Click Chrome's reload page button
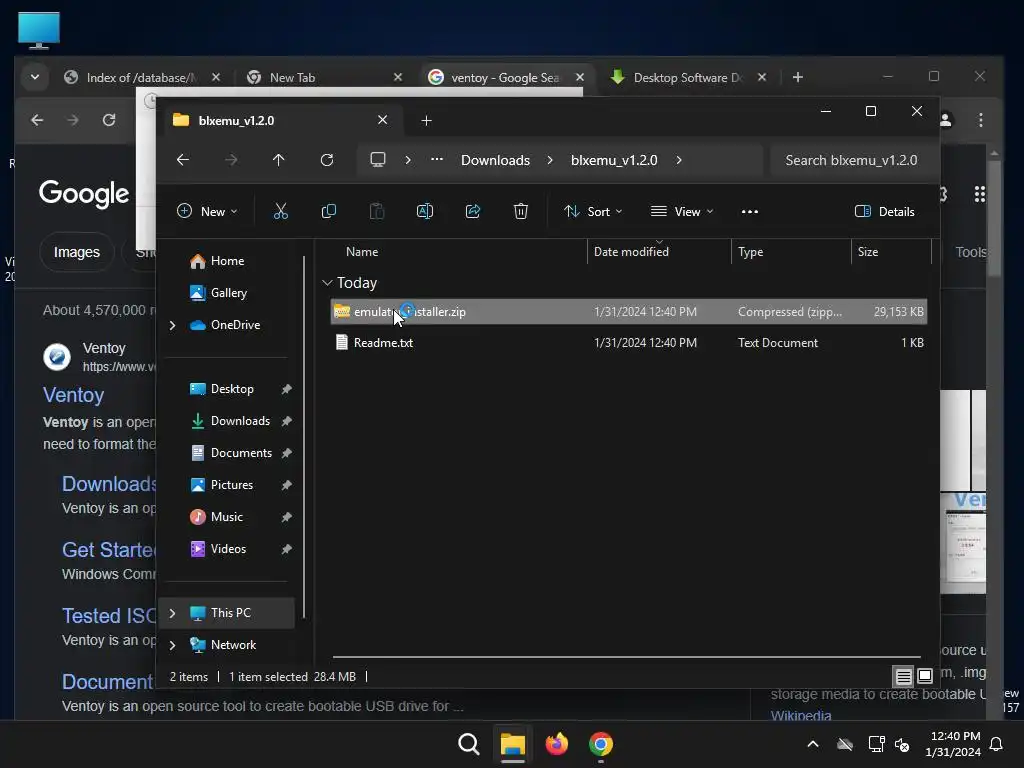This screenshot has height=768, width=1024. (x=109, y=120)
